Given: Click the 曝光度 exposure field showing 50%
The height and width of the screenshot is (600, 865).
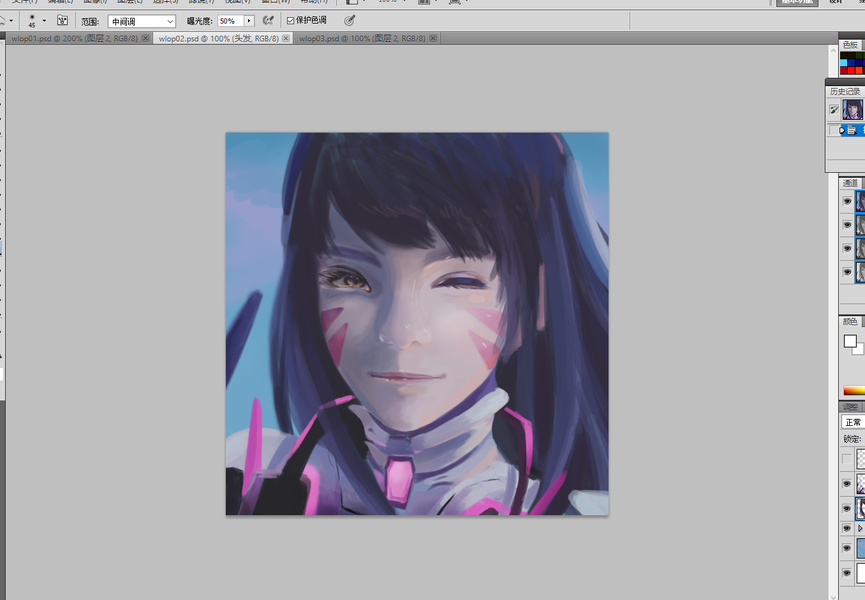Looking at the screenshot, I should click(x=231, y=21).
